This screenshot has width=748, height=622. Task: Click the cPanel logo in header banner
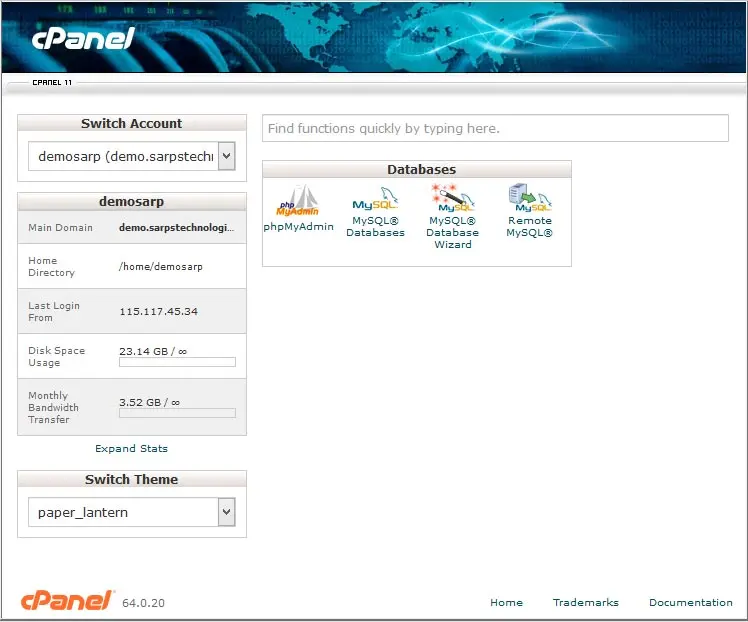[83, 38]
